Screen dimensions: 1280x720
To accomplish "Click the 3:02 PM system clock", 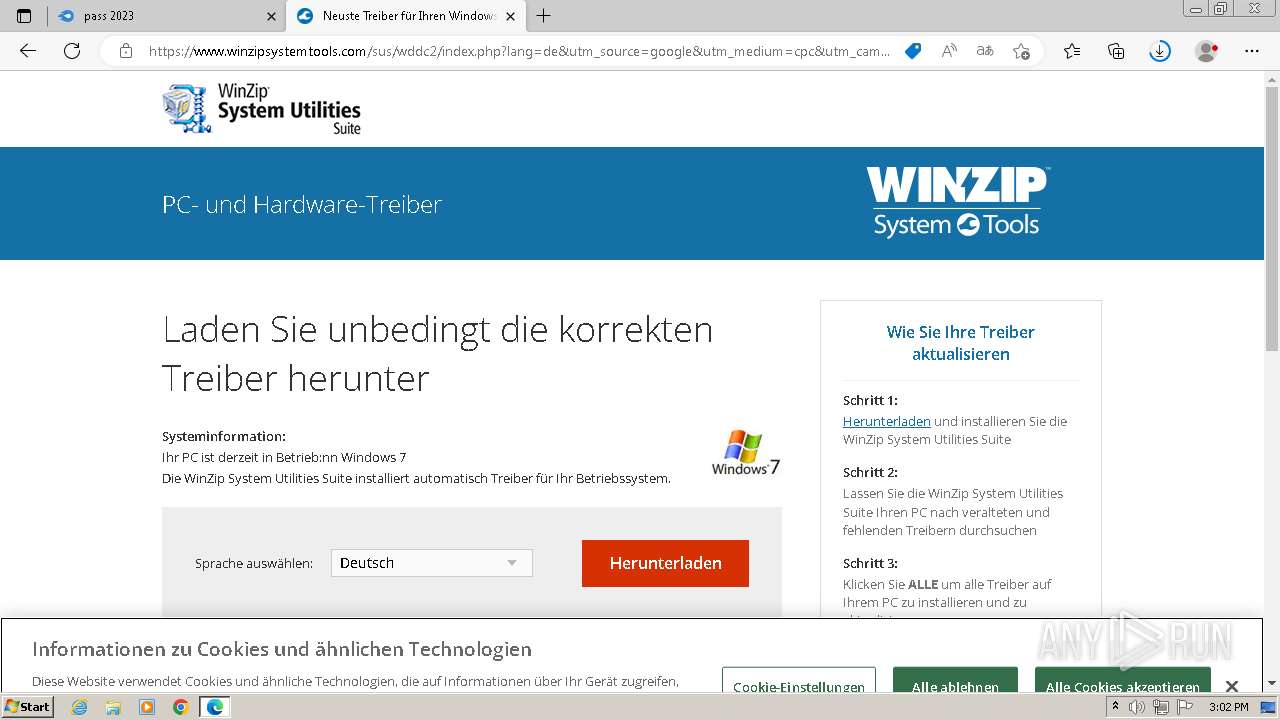I will 1228,707.
